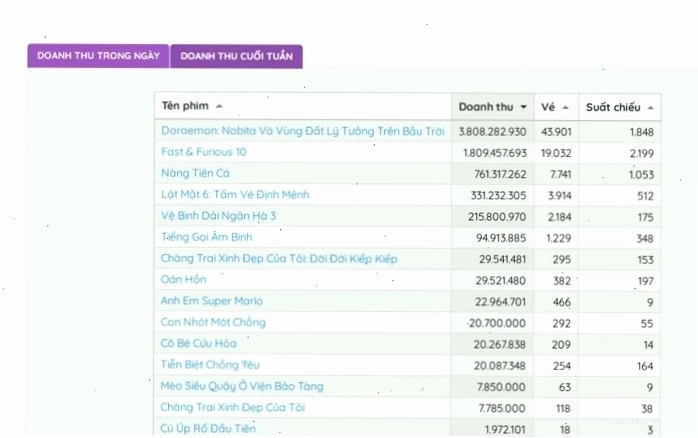Select revenue value 20.267.838

(500, 345)
